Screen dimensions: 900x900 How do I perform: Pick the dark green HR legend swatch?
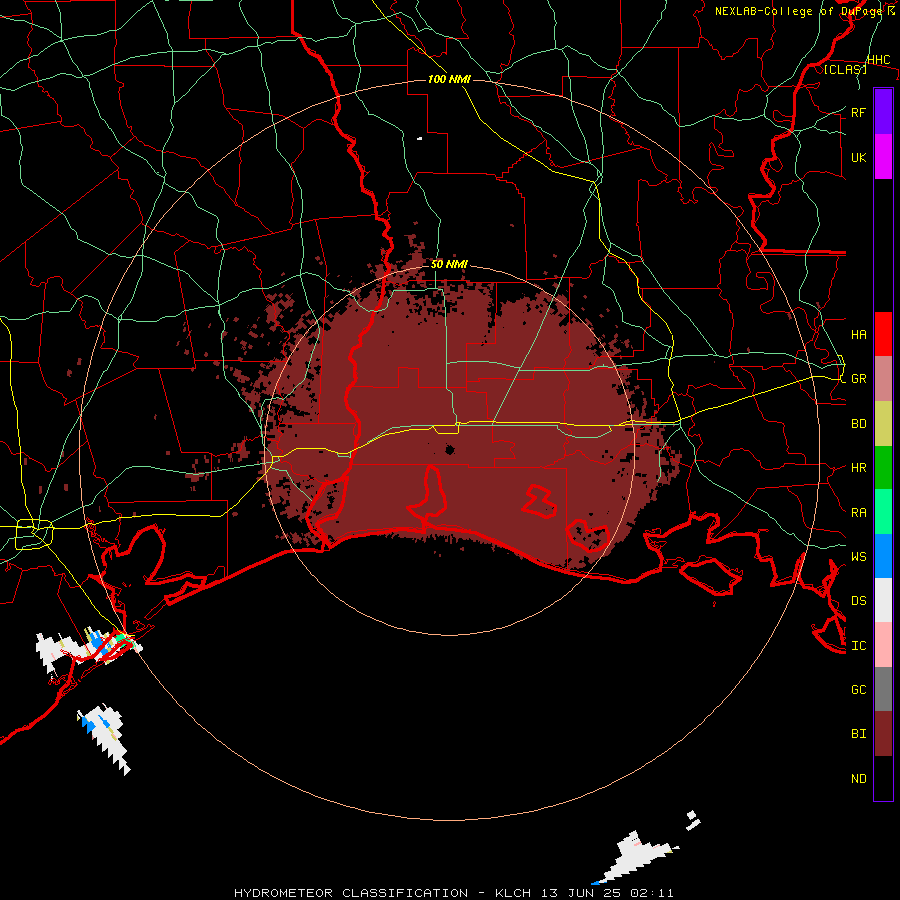[883, 468]
